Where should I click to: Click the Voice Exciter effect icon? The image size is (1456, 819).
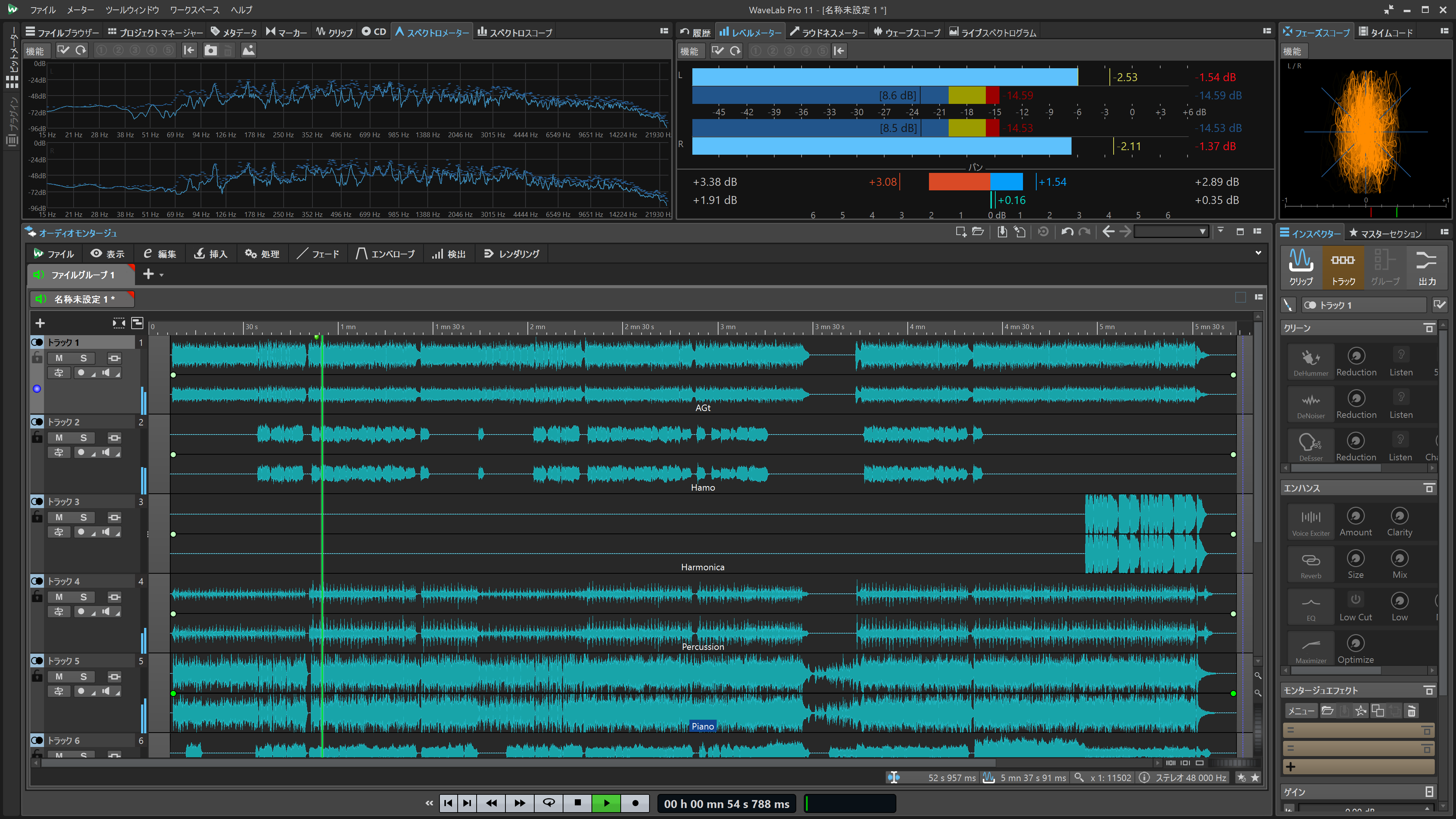click(1311, 522)
